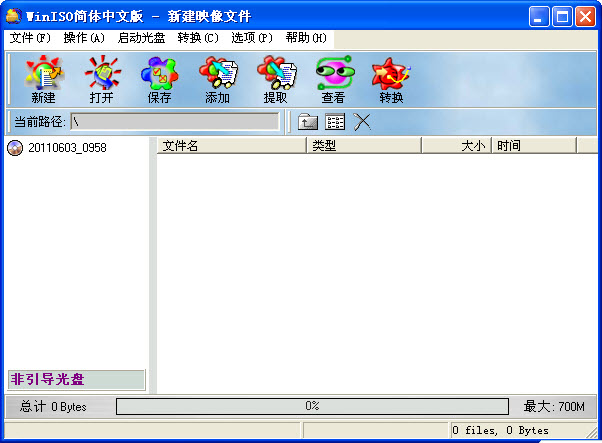Select the 20110603_0958 tree label

coord(67,148)
